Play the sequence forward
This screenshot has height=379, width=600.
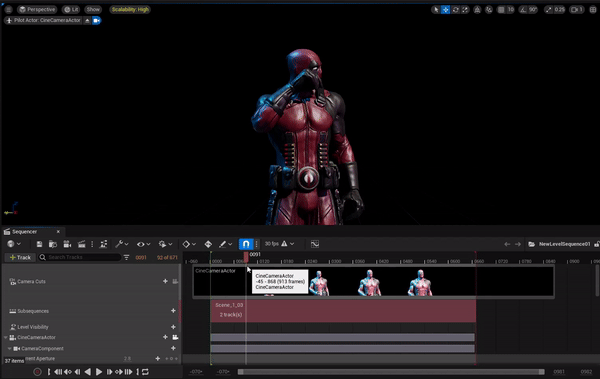pyautogui.click(x=99, y=372)
